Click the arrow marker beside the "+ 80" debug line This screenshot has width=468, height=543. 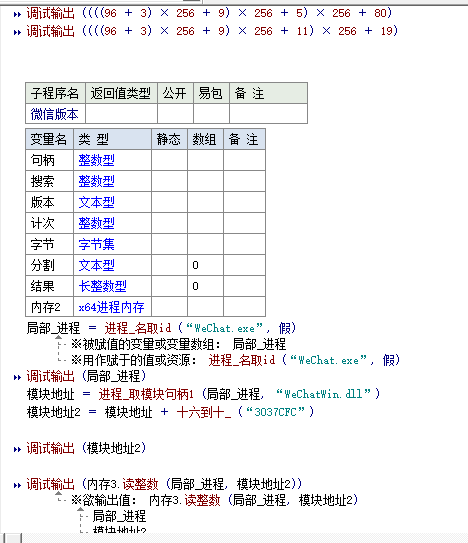pos(17,14)
